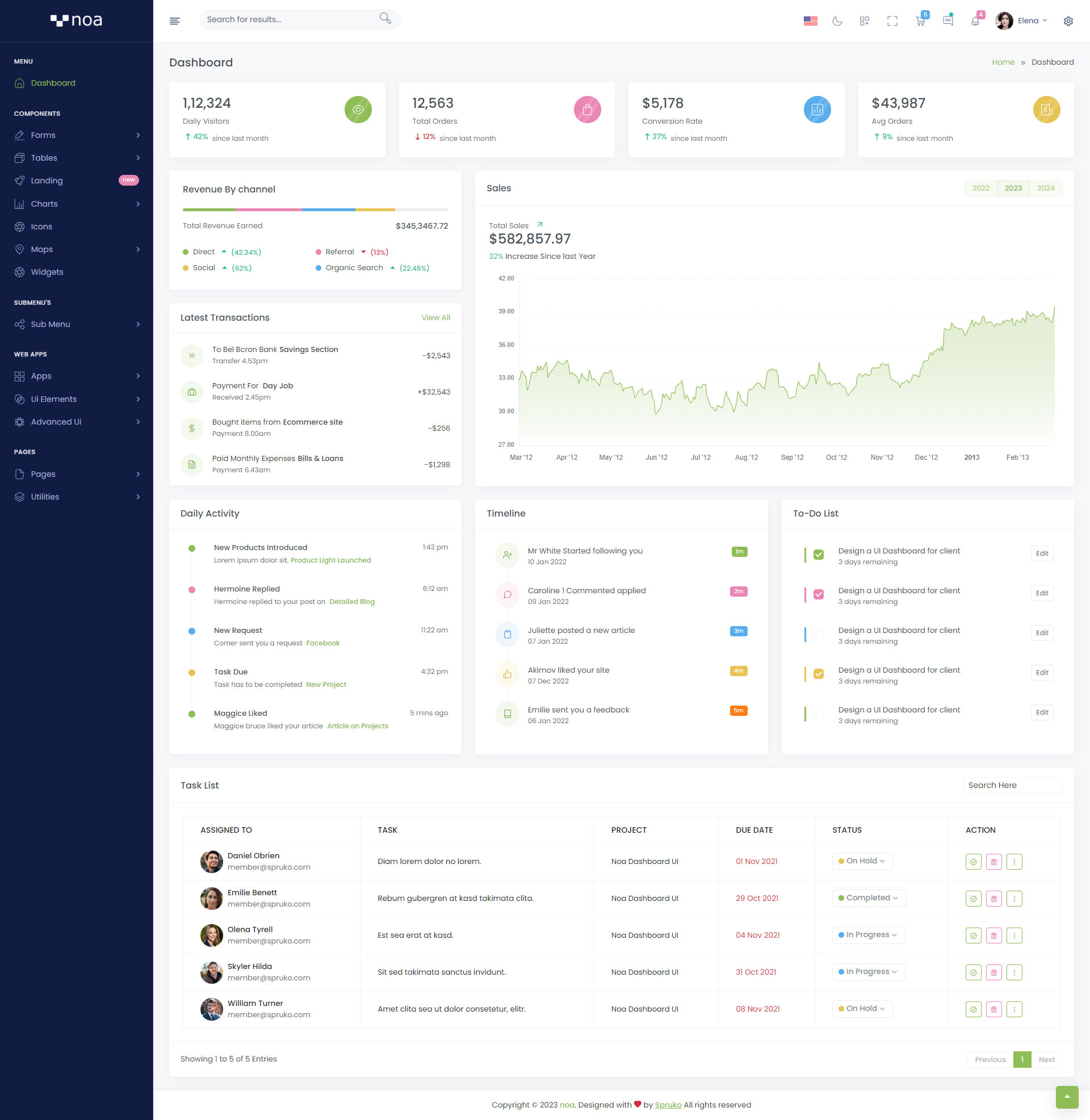Change language via US flag icon

810,21
